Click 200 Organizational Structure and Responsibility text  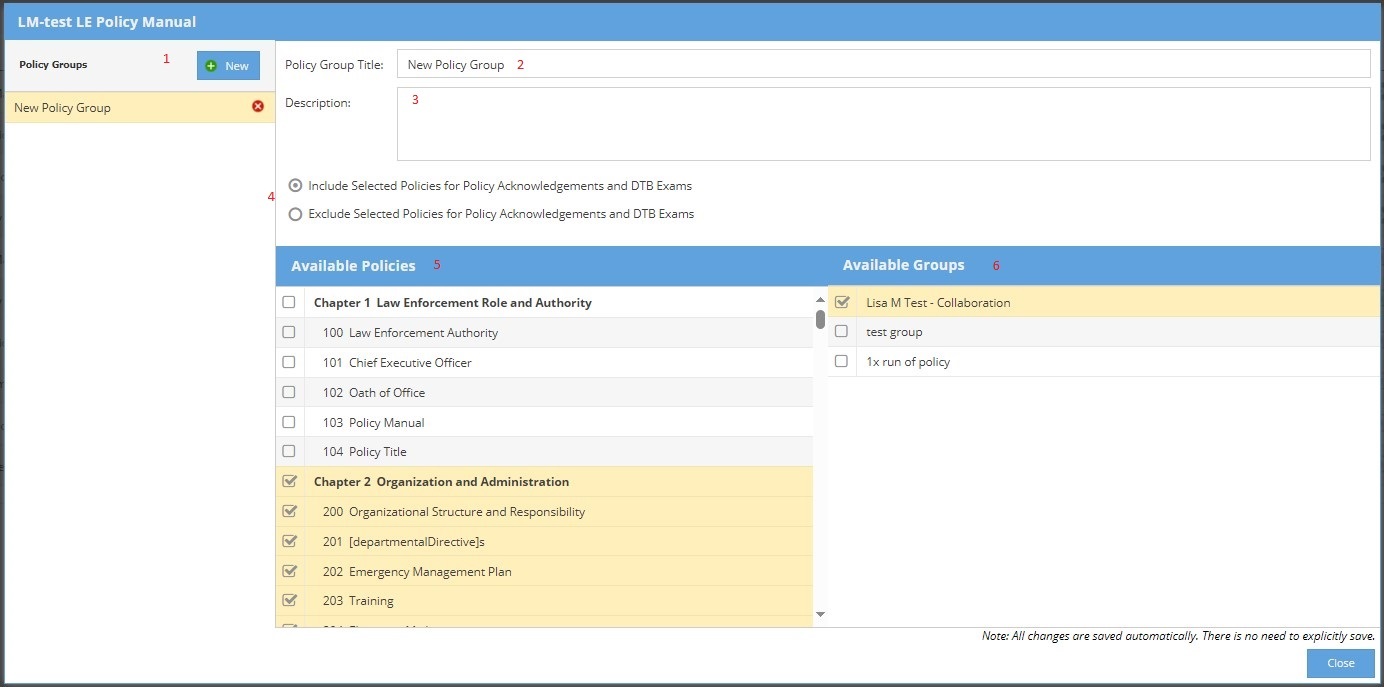(454, 511)
